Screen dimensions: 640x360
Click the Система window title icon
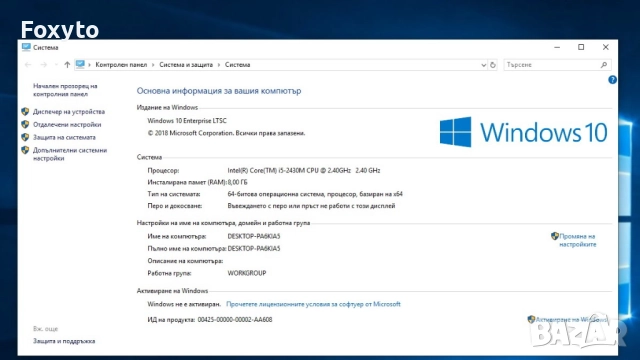tap(26, 47)
